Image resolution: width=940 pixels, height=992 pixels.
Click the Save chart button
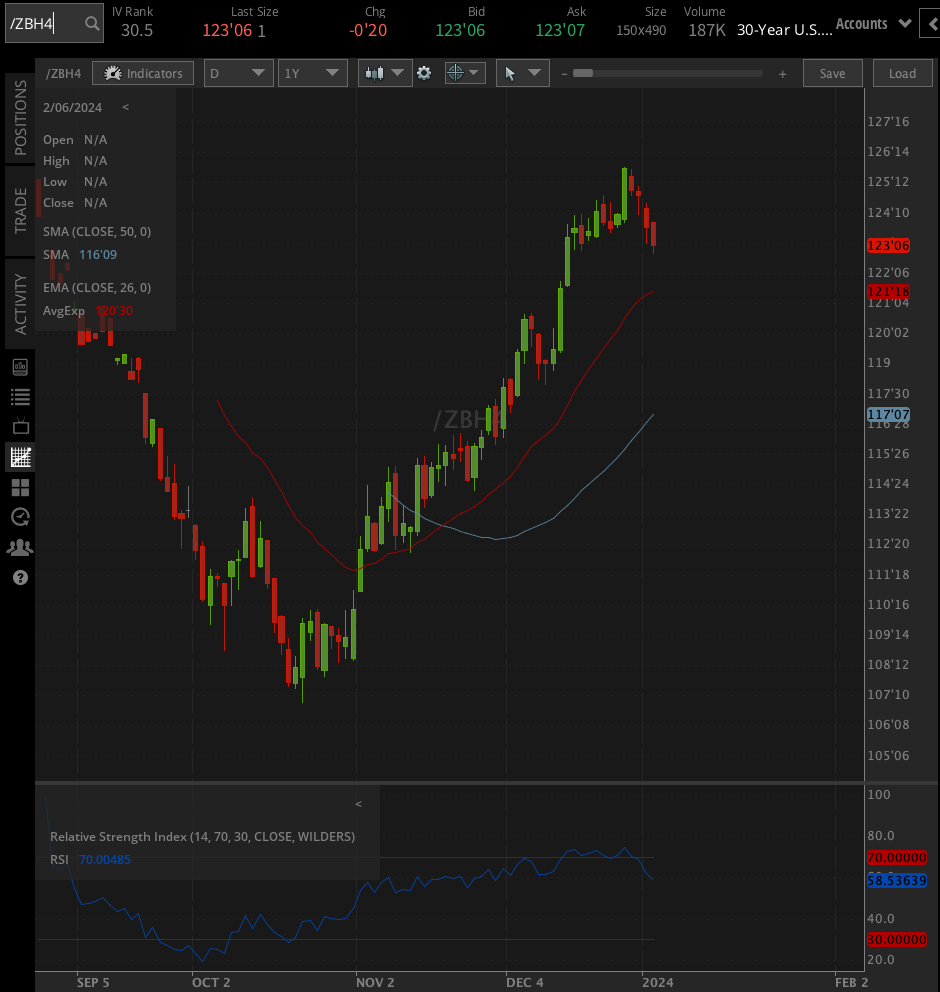pyautogui.click(x=832, y=73)
